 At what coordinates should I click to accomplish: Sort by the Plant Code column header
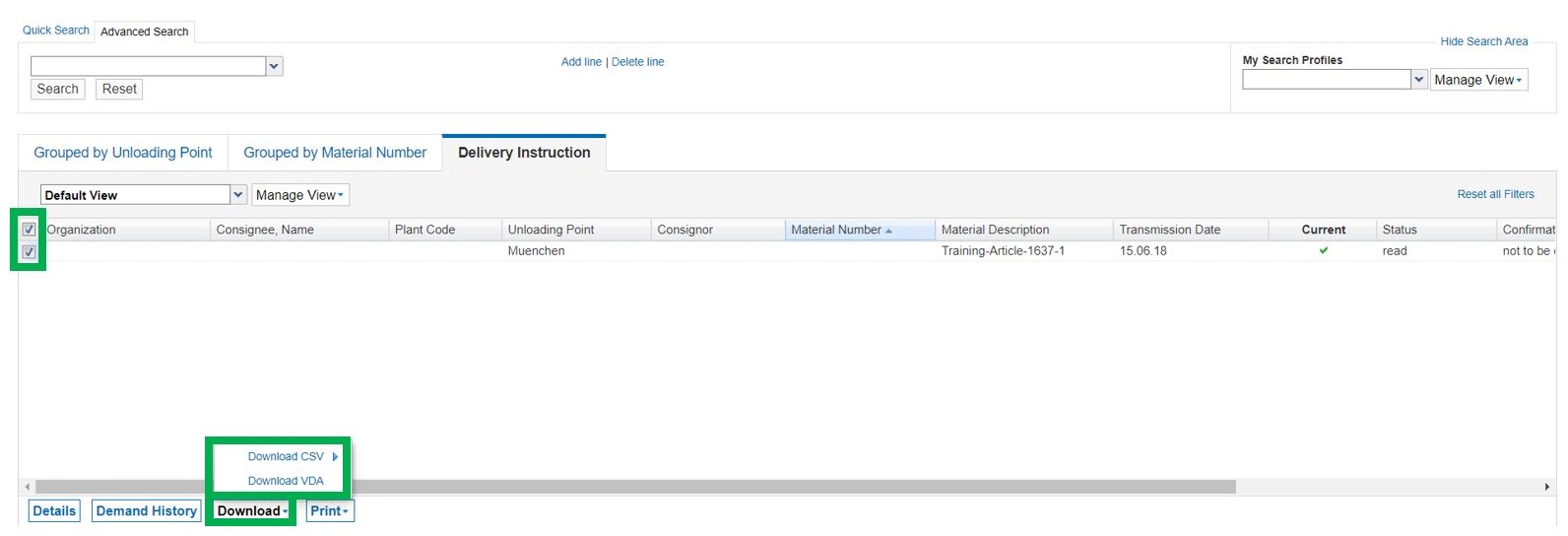click(x=445, y=230)
